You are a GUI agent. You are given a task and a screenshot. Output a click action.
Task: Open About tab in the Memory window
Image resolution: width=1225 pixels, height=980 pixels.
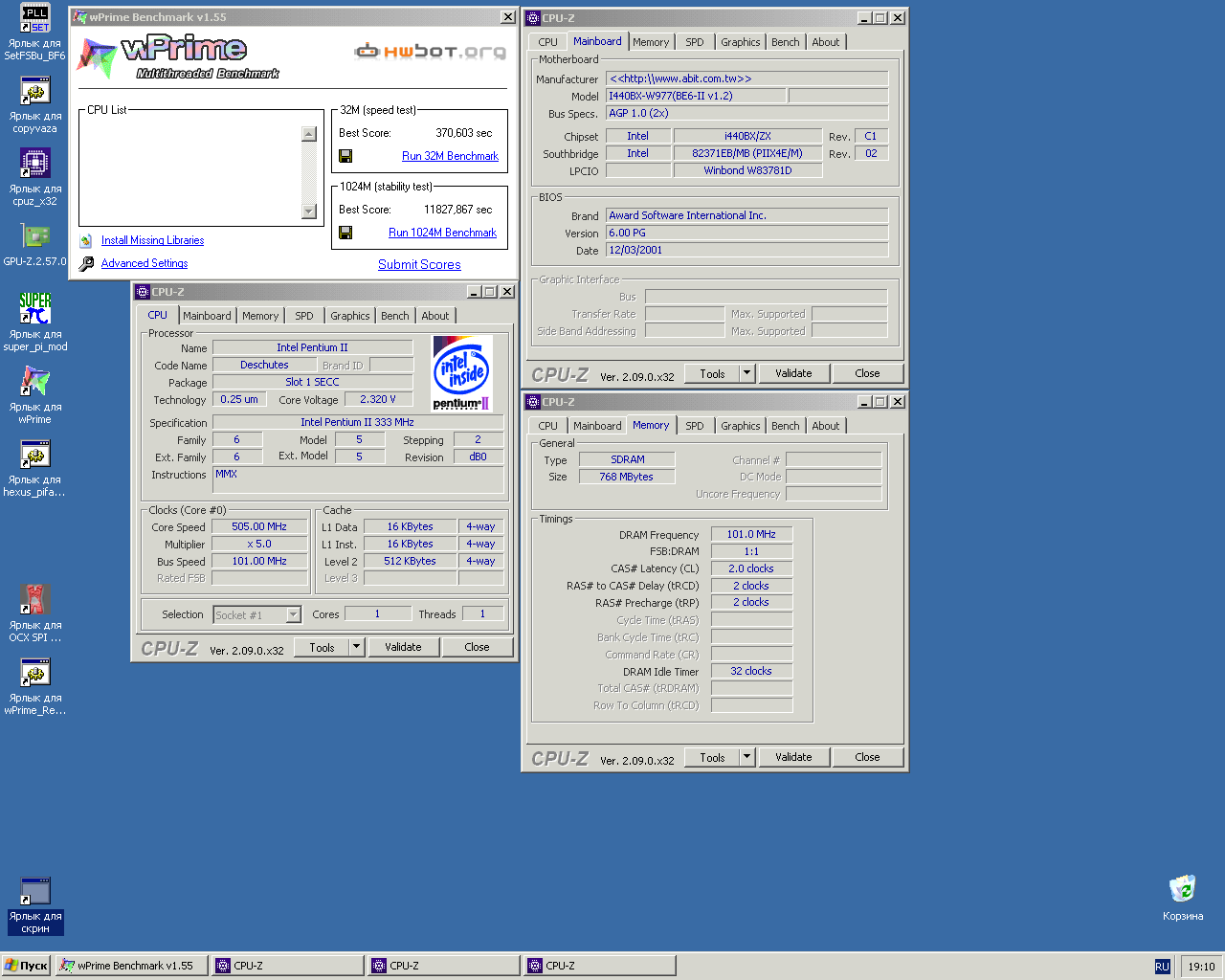coord(826,426)
